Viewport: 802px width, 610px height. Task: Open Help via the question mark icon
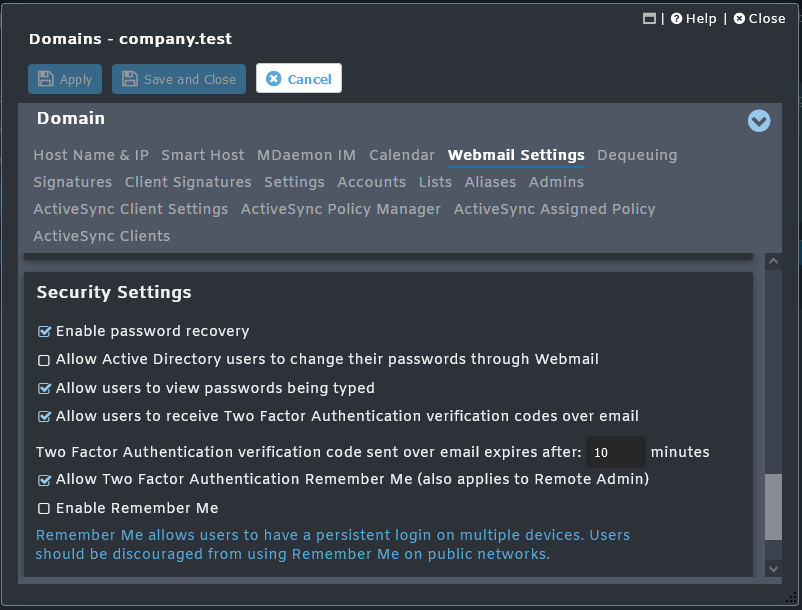tap(676, 18)
